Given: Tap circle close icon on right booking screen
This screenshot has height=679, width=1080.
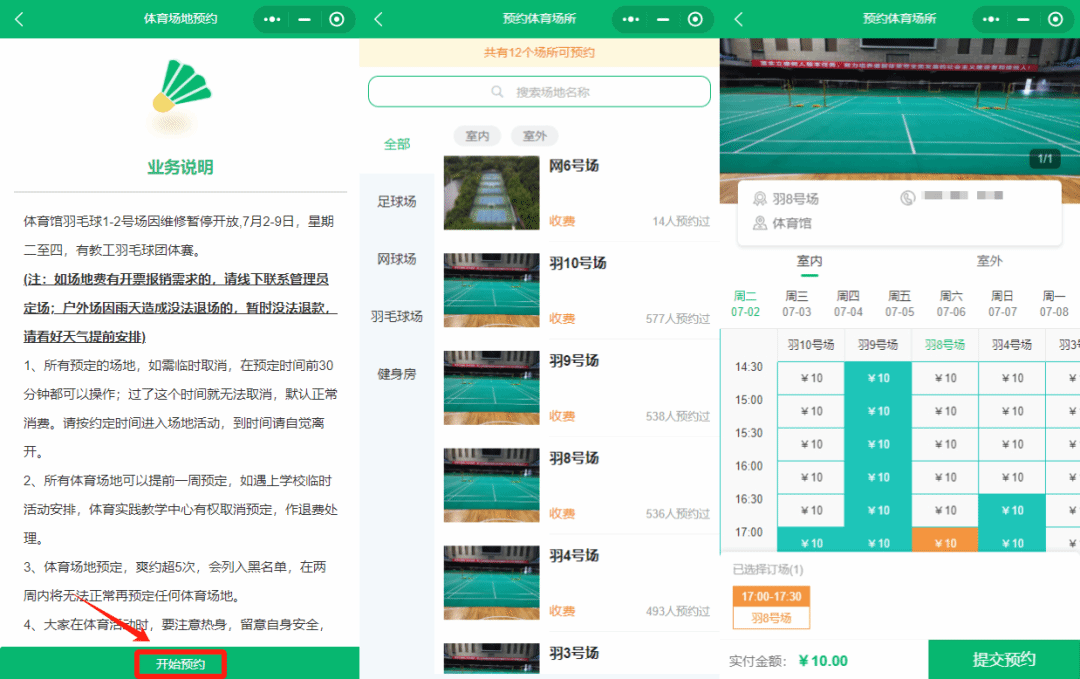Looking at the screenshot, I should point(1055,19).
